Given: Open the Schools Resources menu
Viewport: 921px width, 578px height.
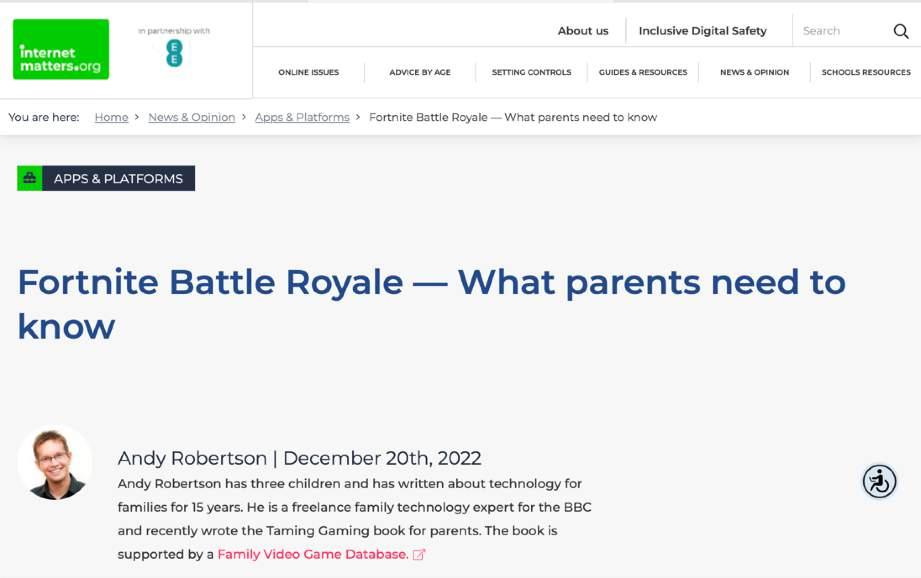Looking at the screenshot, I should (x=866, y=72).
